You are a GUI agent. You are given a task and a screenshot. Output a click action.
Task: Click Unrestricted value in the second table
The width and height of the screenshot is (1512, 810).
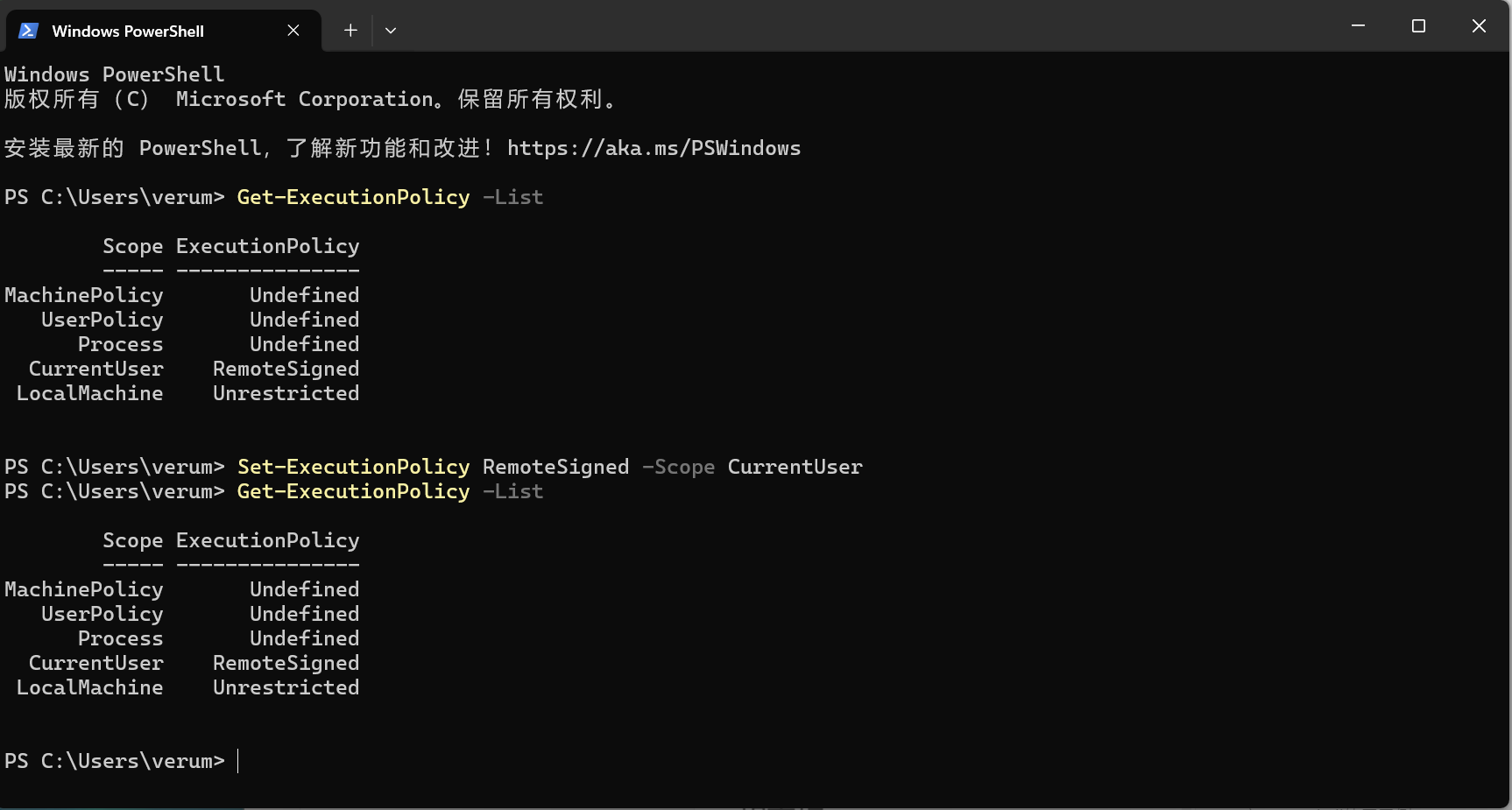pyautogui.click(x=286, y=687)
